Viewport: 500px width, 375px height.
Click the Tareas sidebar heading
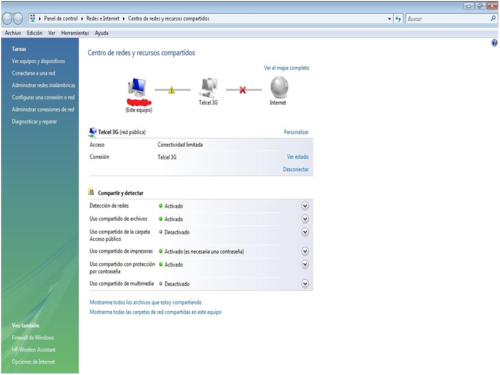(x=19, y=49)
